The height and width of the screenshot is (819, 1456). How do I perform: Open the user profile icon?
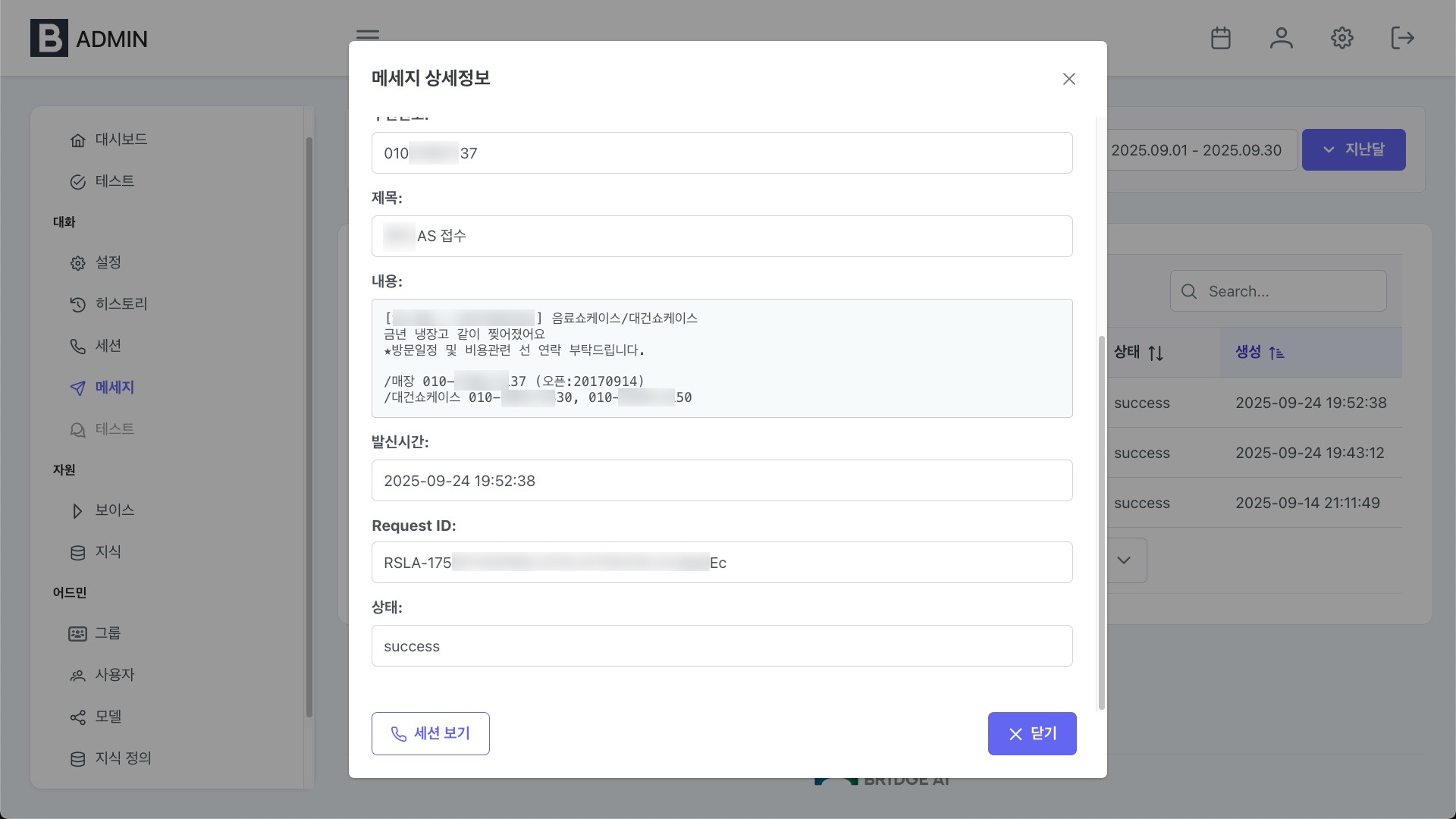[1281, 38]
